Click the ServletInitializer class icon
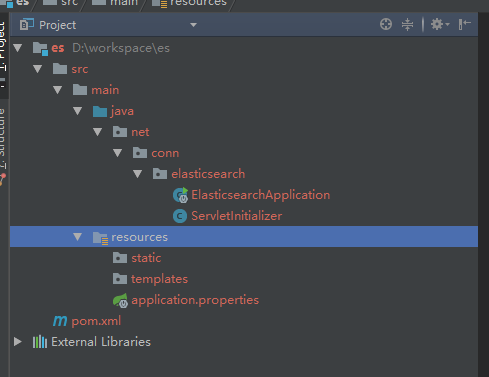Screen dimensions: 489x377 click(180, 216)
